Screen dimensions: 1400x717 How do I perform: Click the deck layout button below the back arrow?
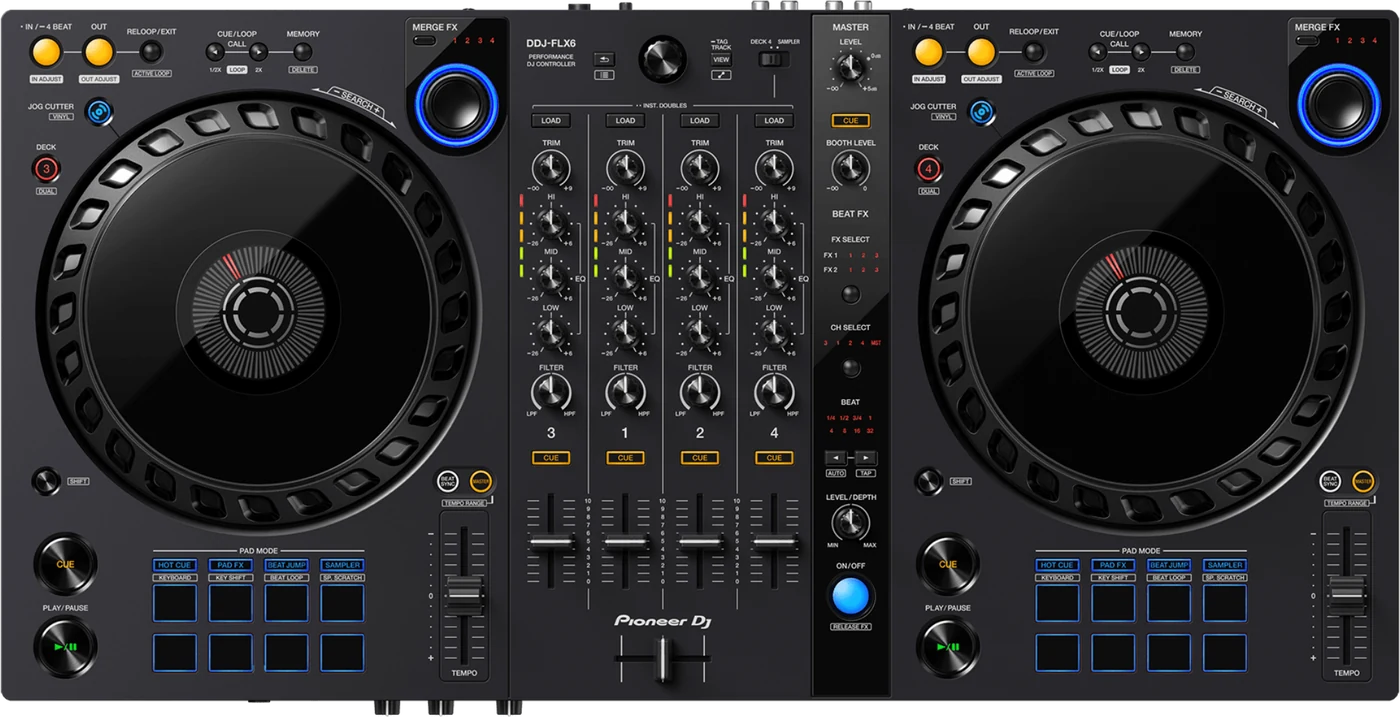click(605, 75)
